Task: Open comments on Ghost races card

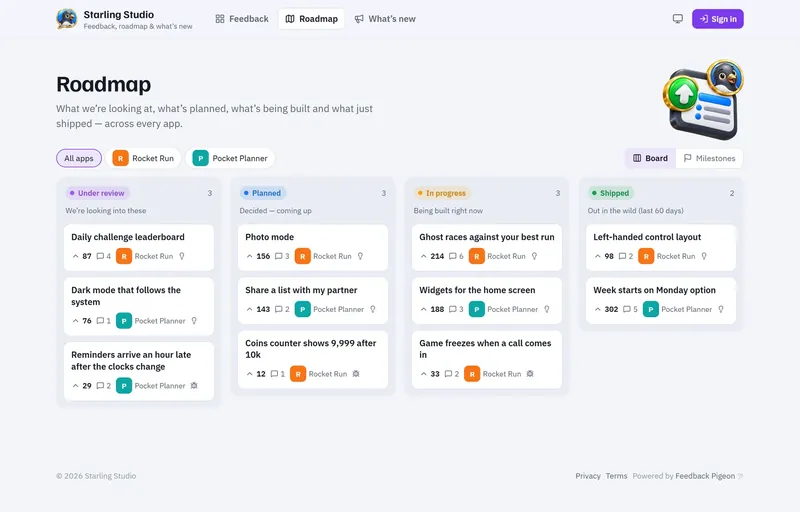Action: coord(456,256)
